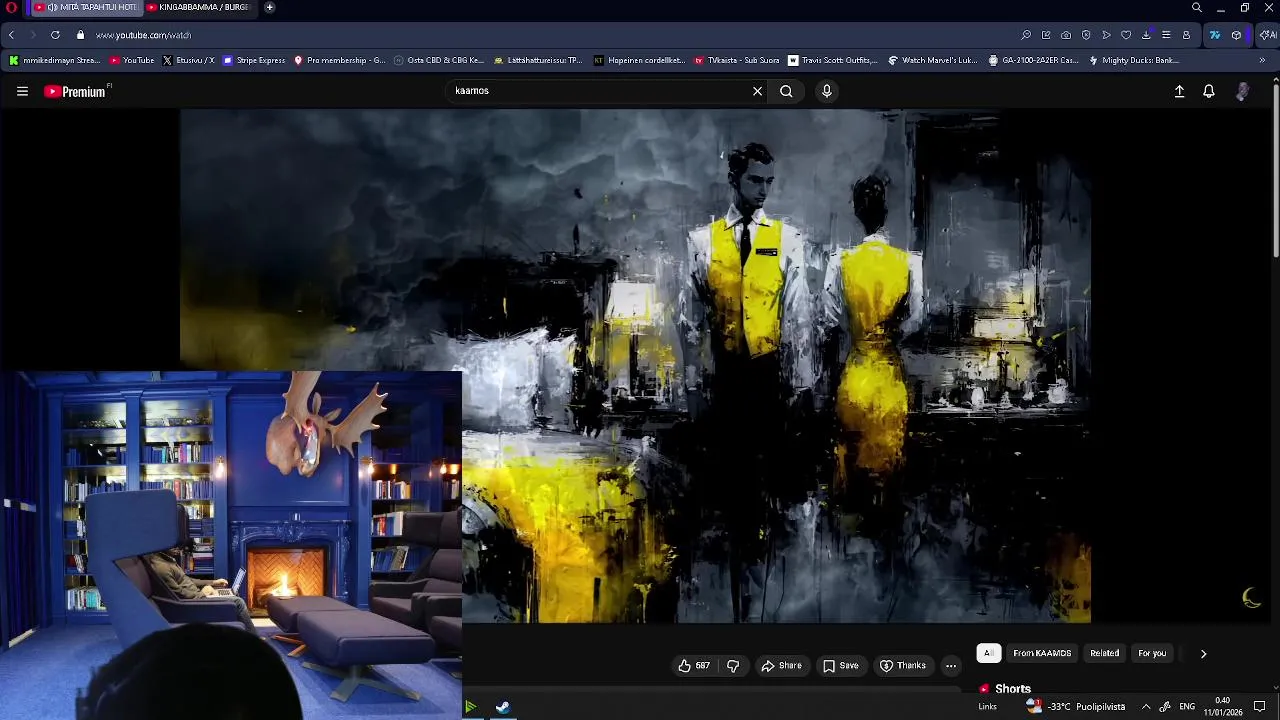Select the All filter chip
The width and height of the screenshot is (1280, 720).
point(988,653)
